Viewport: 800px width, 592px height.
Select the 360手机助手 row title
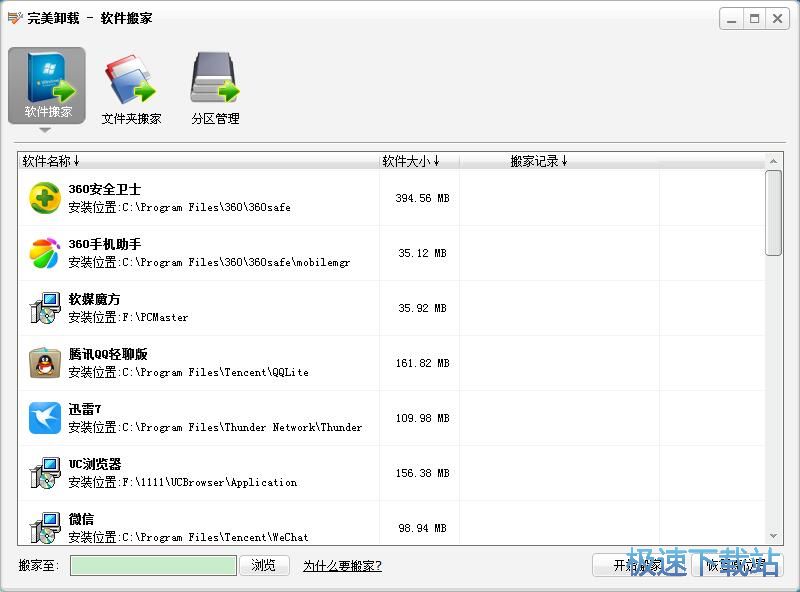click(105, 244)
